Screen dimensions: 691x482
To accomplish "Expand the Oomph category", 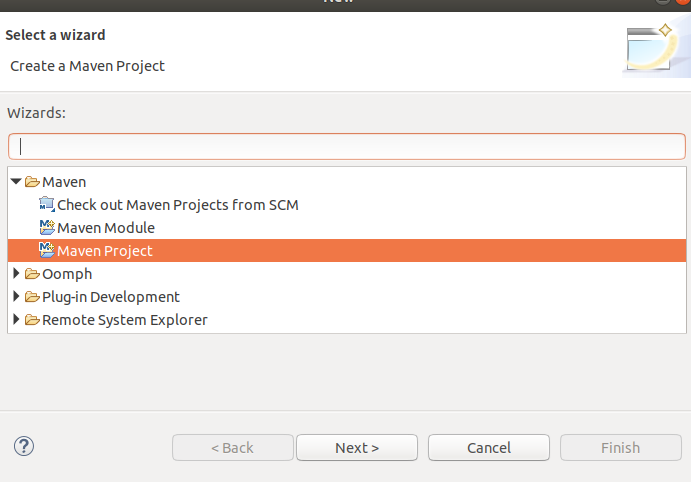I will point(16,274).
